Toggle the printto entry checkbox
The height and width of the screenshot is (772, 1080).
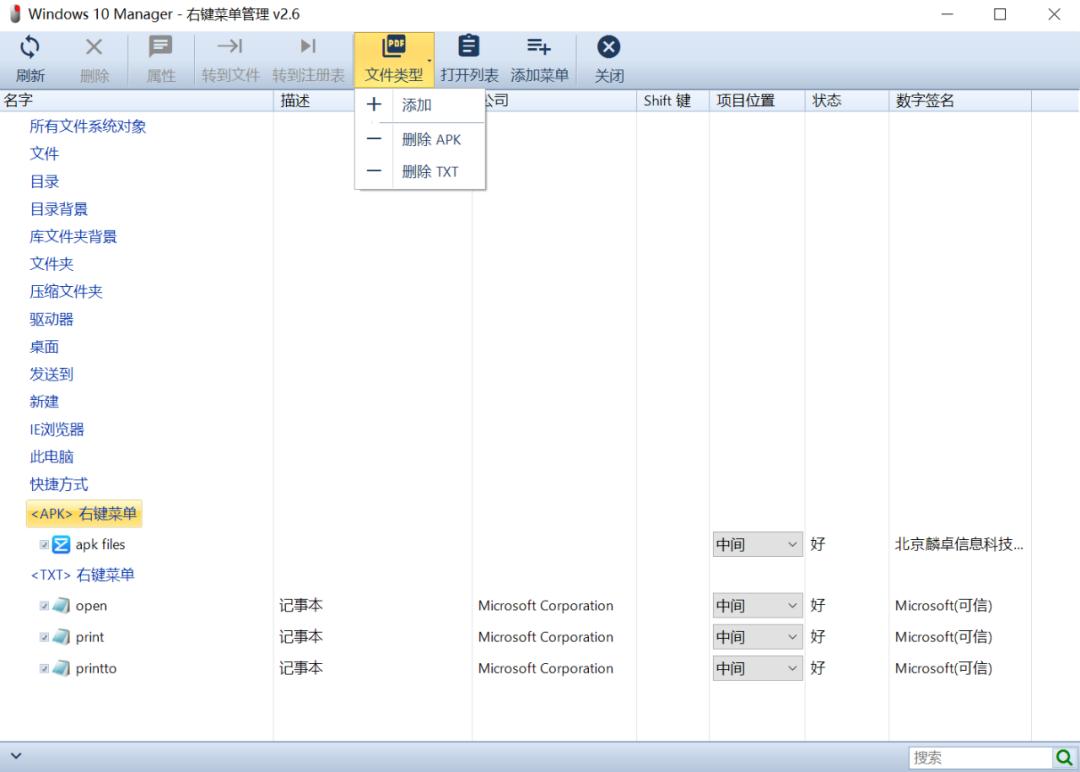point(44,668)
